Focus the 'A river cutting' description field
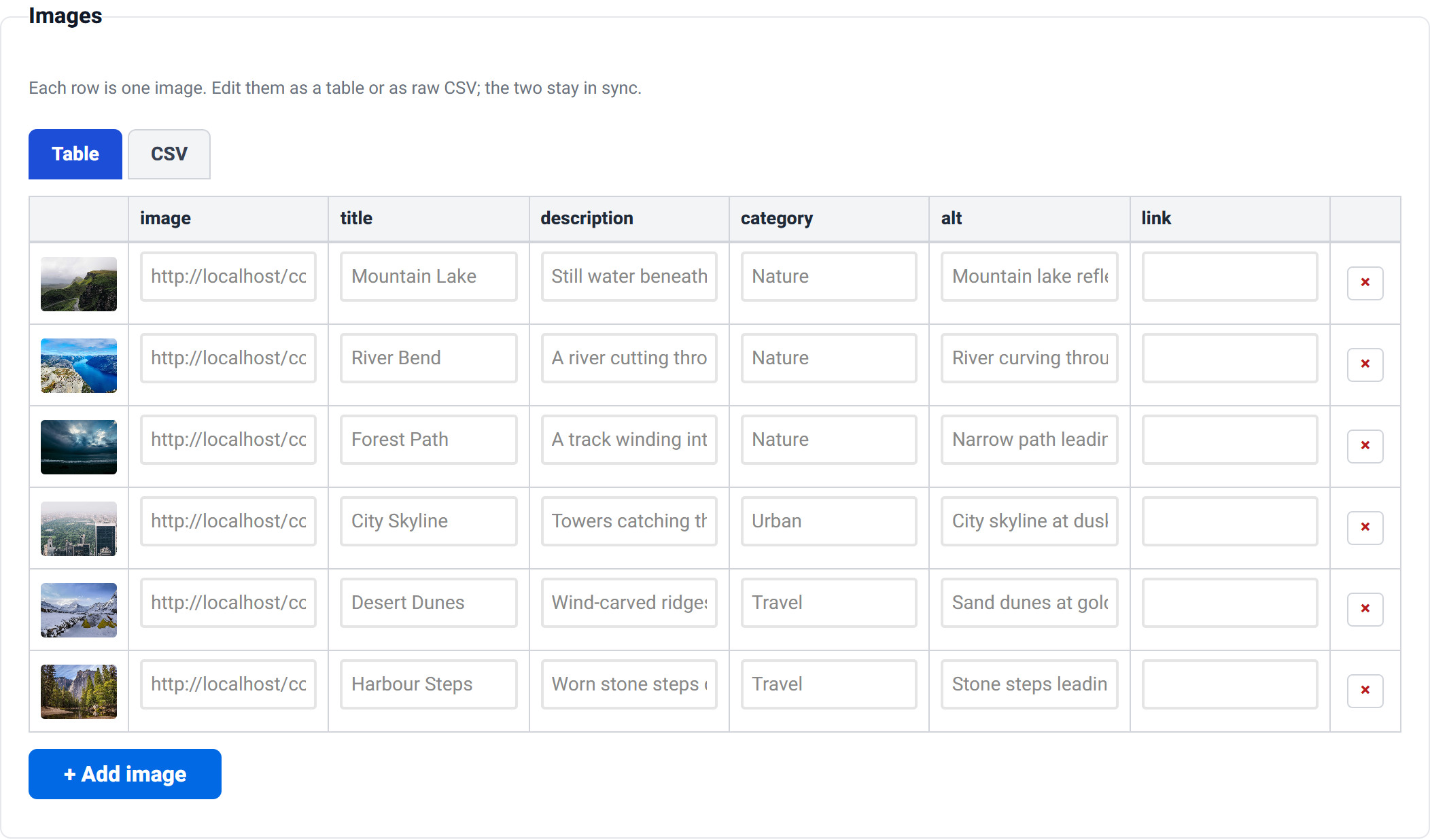 pyautogui.click(x=629, y=358)
